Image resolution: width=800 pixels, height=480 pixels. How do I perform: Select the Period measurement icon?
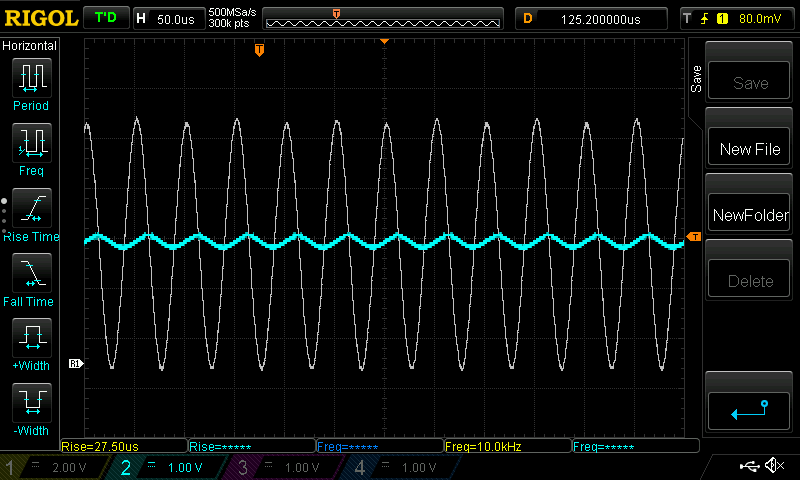[30, 77]
